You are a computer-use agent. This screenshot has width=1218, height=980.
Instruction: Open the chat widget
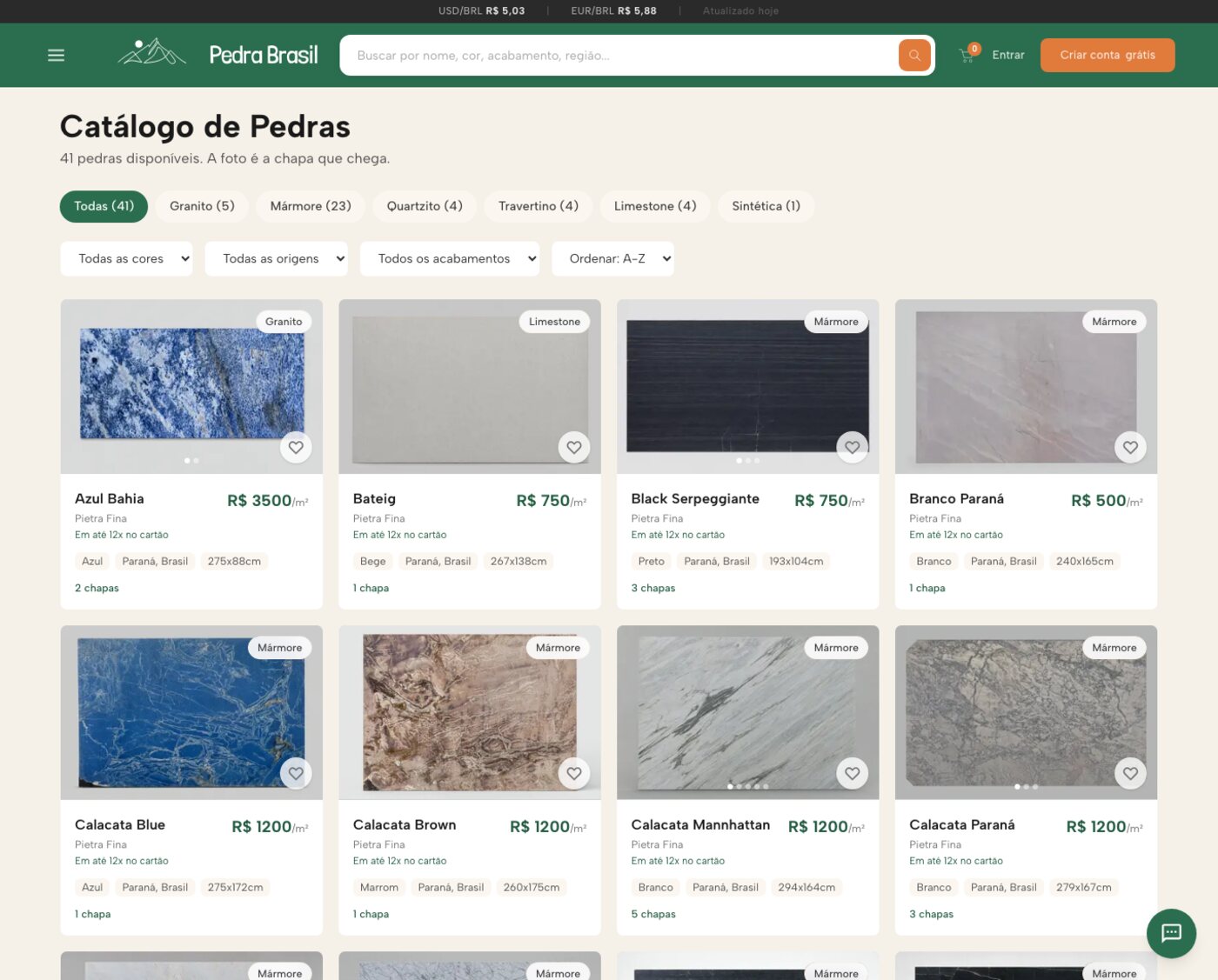pos(1171,933)
